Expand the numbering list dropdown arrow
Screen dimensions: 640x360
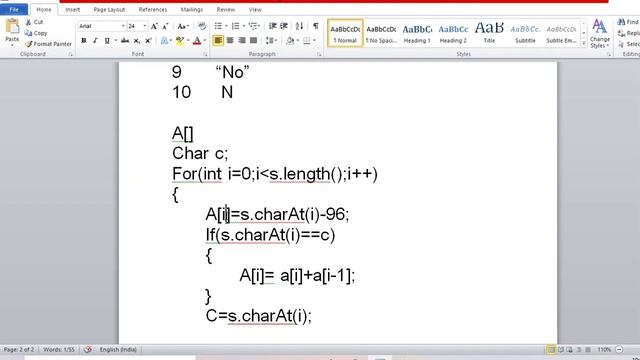point(244,26)
